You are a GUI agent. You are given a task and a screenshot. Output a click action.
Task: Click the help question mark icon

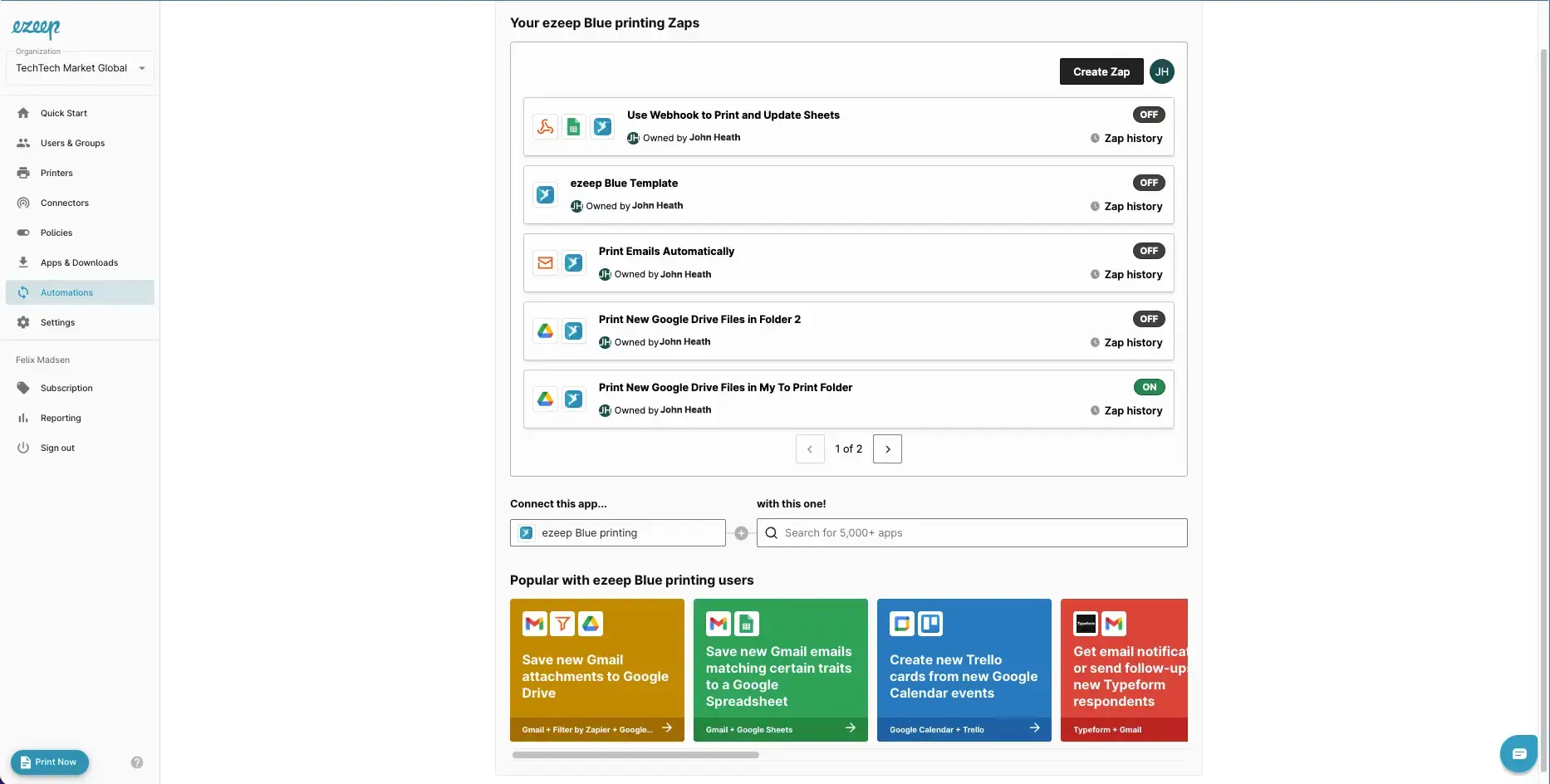[x=137, y=762]
